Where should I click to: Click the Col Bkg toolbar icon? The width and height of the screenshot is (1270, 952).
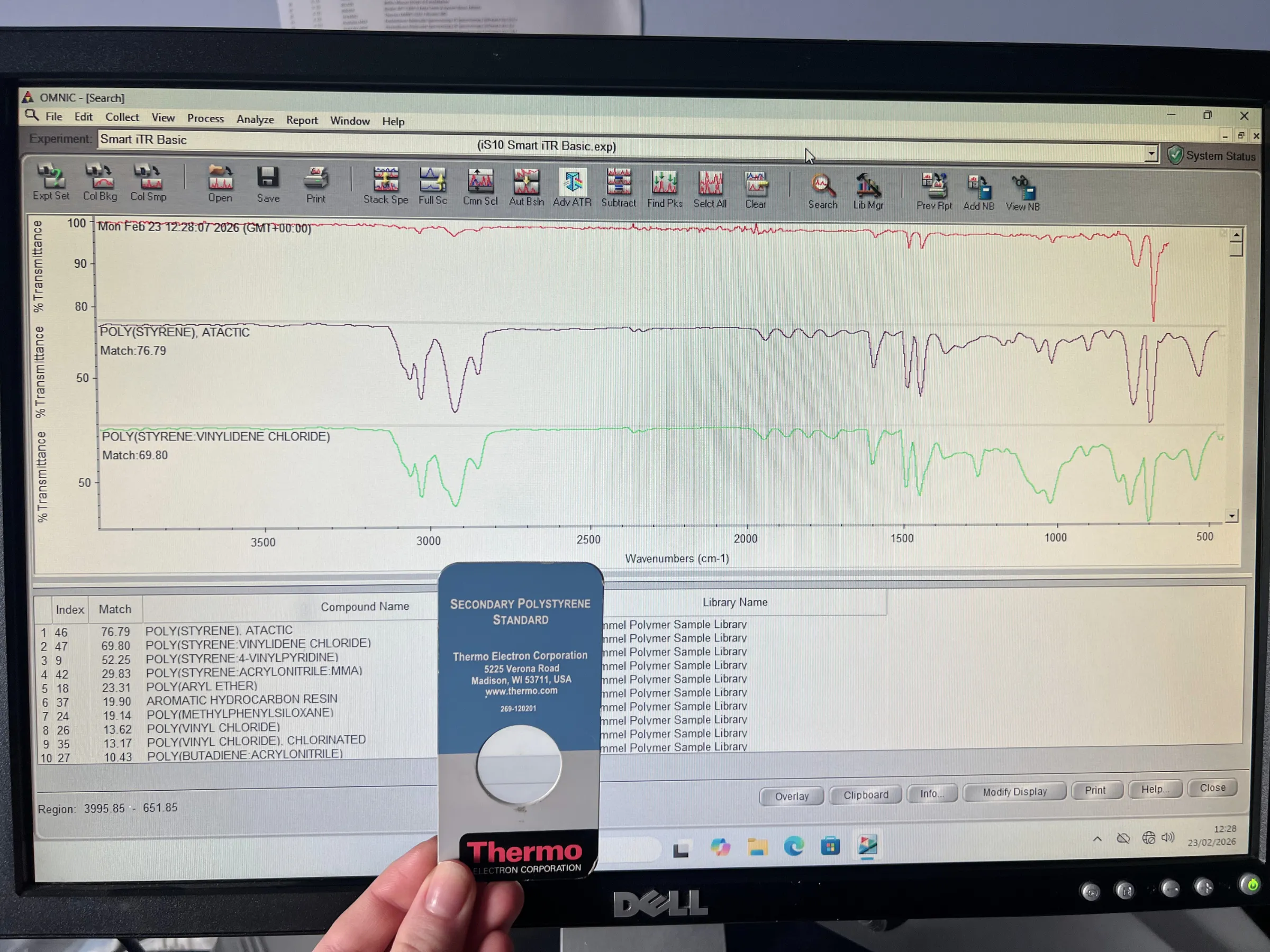(x=100, y=182)
